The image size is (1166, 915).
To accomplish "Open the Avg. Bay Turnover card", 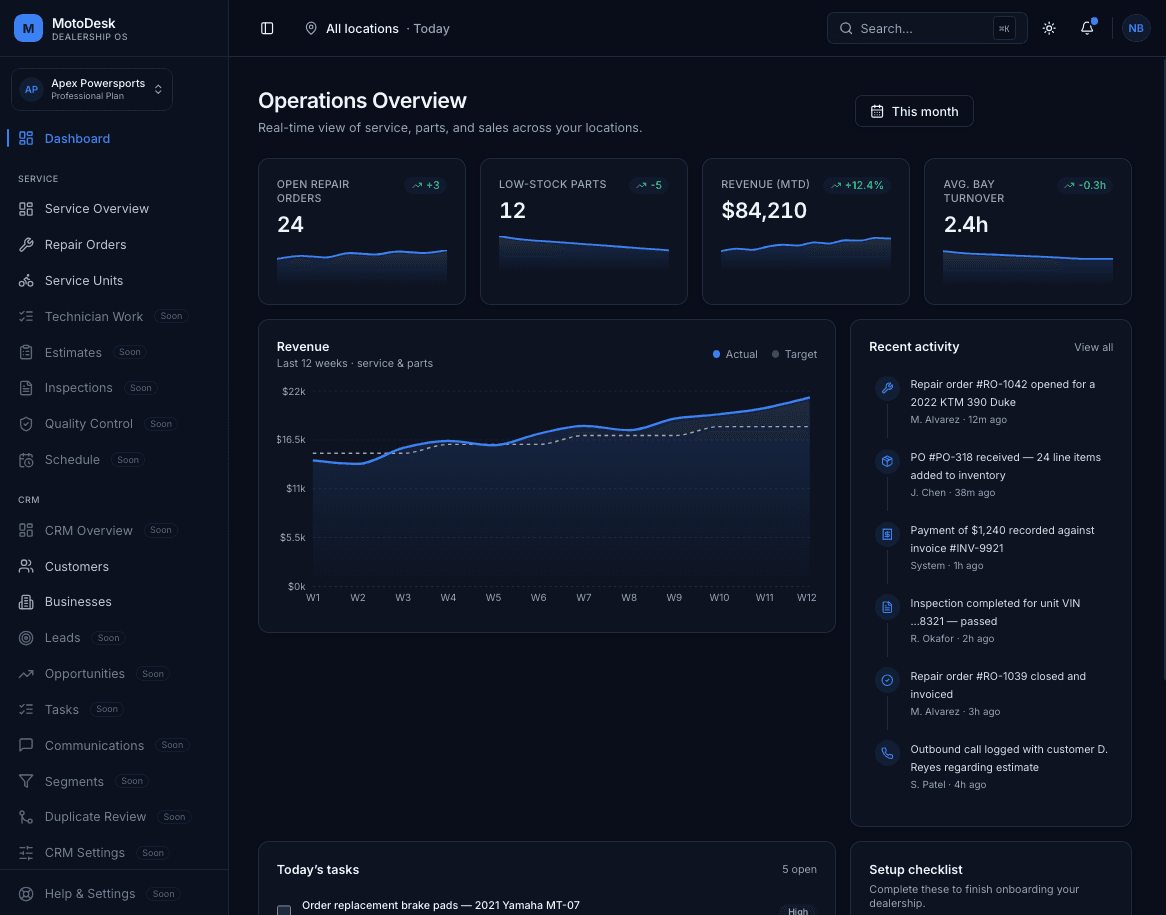I will point(1028,231).
